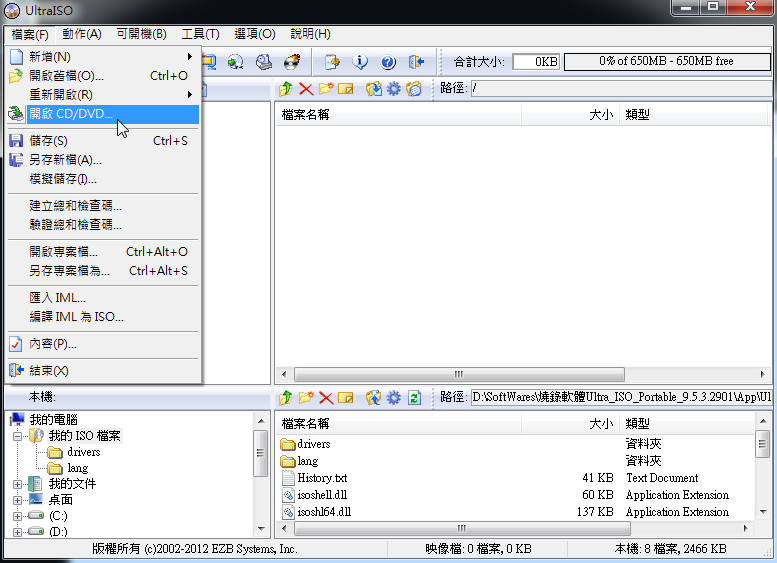The image size is (777, 563).
Task: Open help via blue question mark icon
Action: point(388,62)
